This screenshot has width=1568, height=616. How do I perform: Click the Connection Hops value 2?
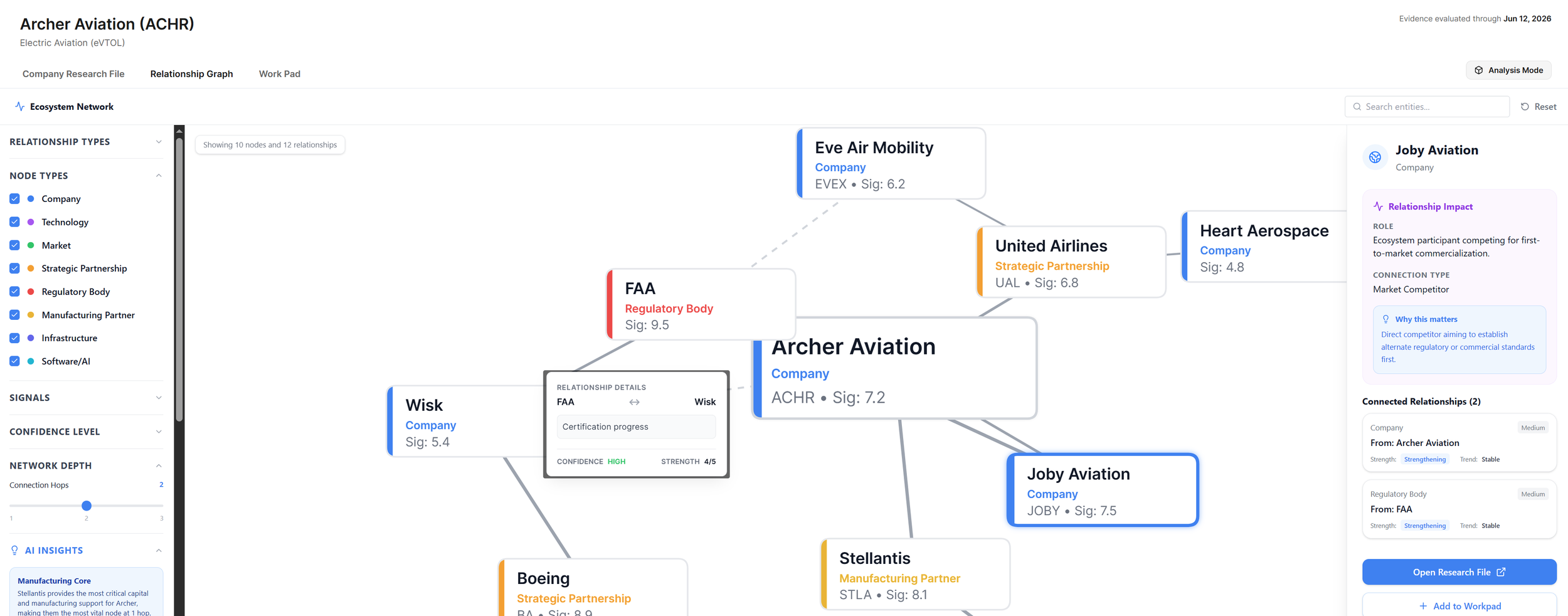tap(161, 485)
